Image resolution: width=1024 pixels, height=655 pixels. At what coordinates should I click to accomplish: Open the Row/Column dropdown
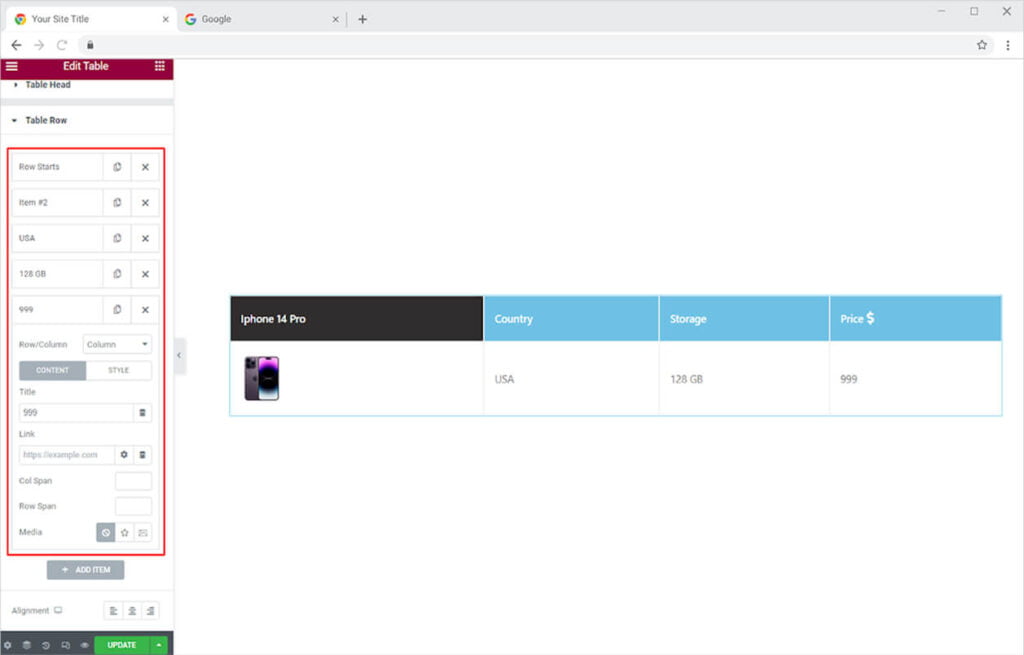(117, 345)
